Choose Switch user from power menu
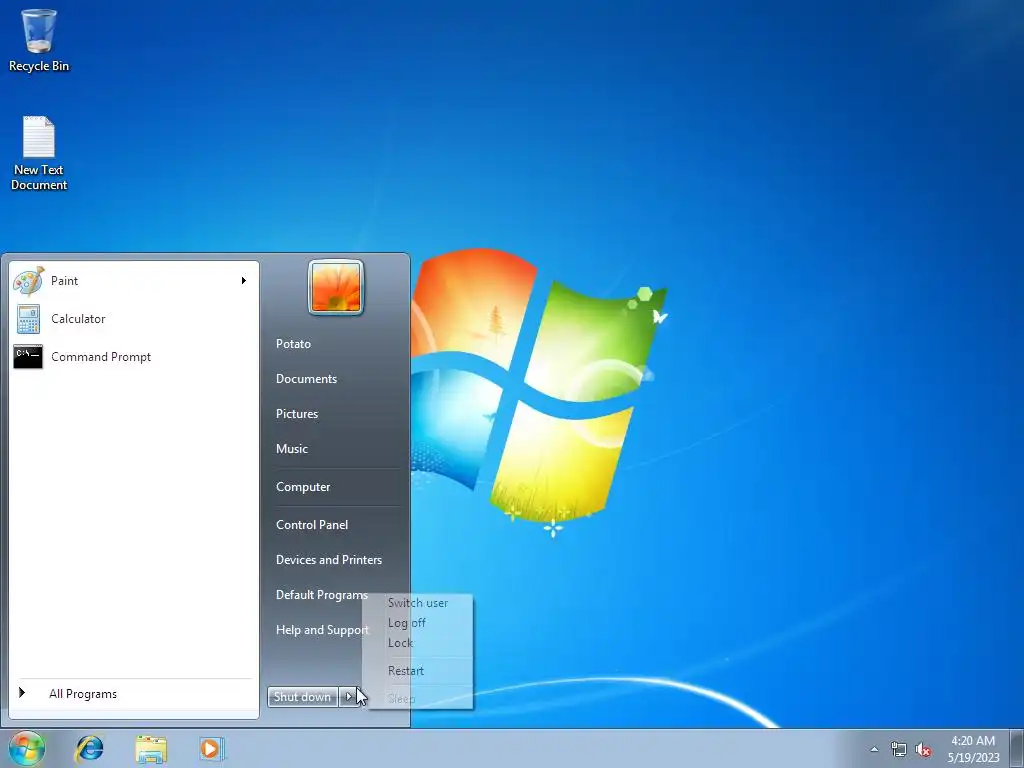Viewport: 1024px width, 768px height. pos(418,603)
